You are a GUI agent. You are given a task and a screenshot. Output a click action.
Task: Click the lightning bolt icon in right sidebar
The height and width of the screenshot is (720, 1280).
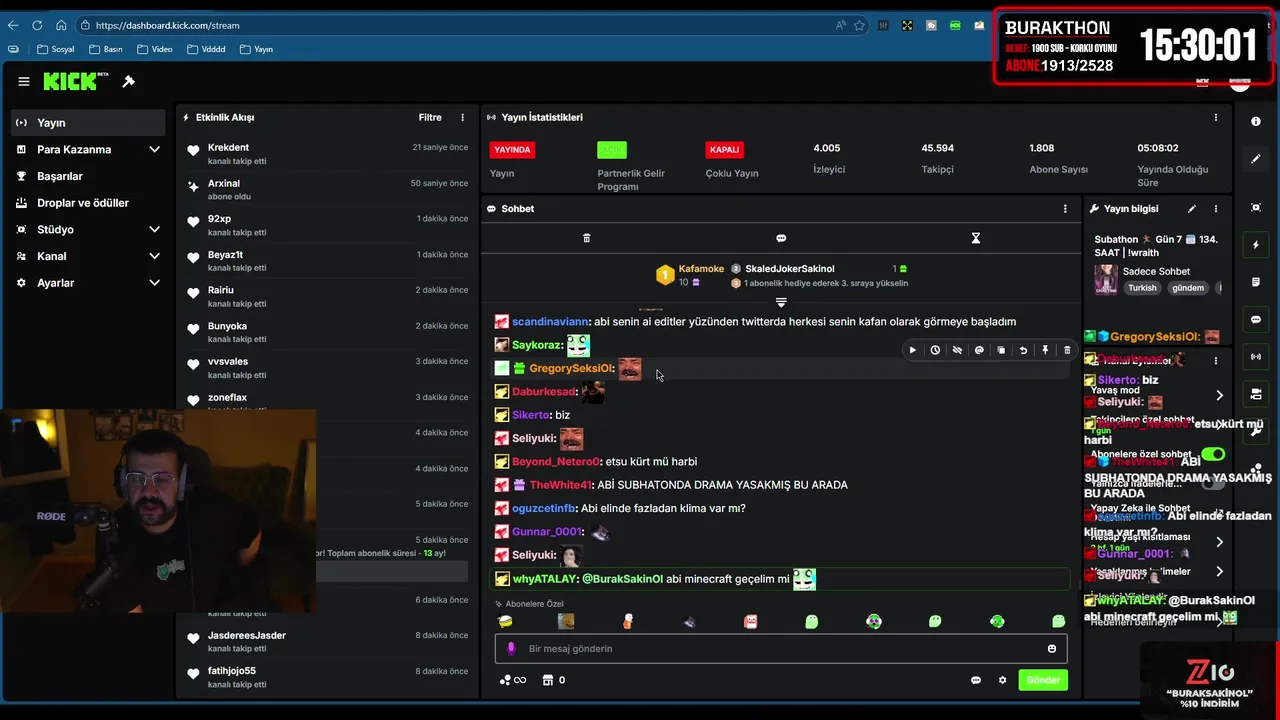point(1256,245)
